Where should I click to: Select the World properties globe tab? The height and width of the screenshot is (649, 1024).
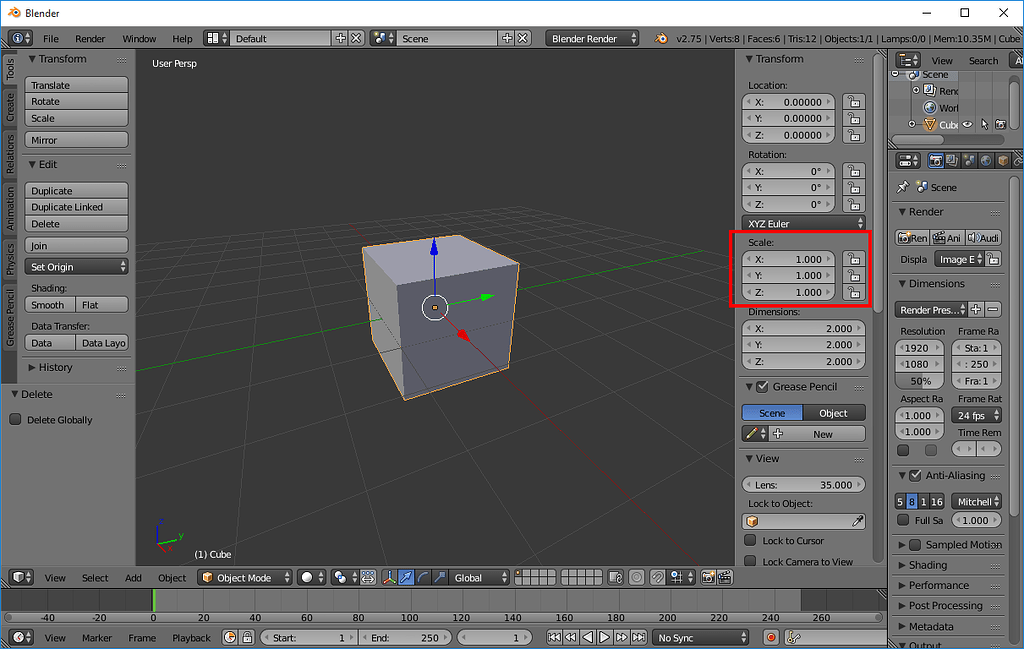pyautogui.click(x=986, y=161)
